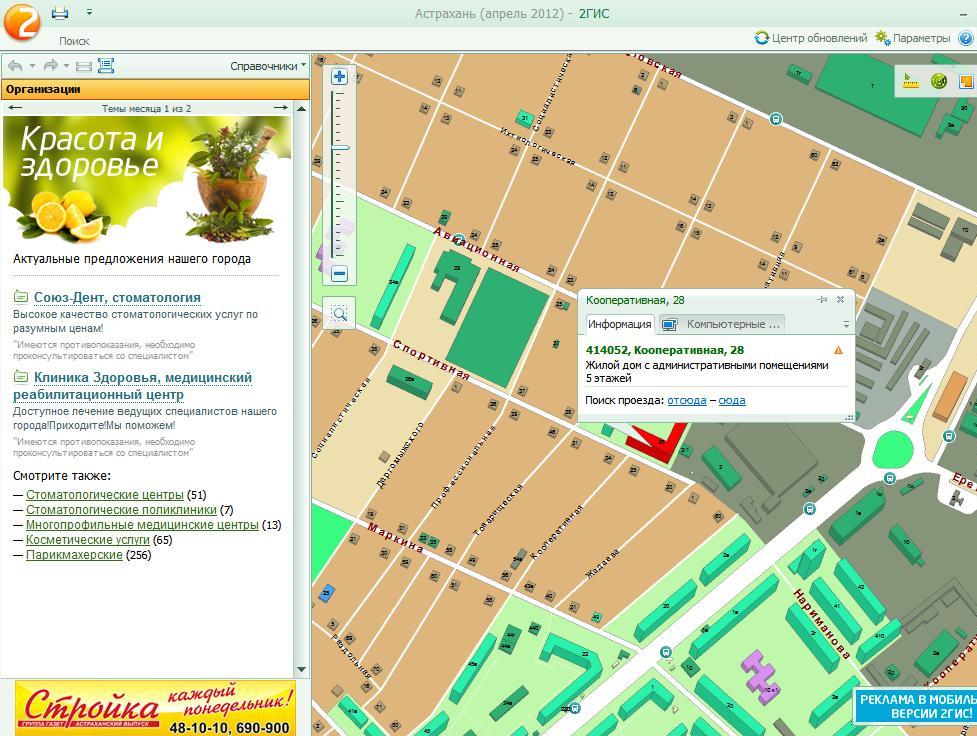Image resolution: width=977 pixels, height=736 pixels.
Task: Open Стоматологические поликлиники link
Action: [121, 510]
